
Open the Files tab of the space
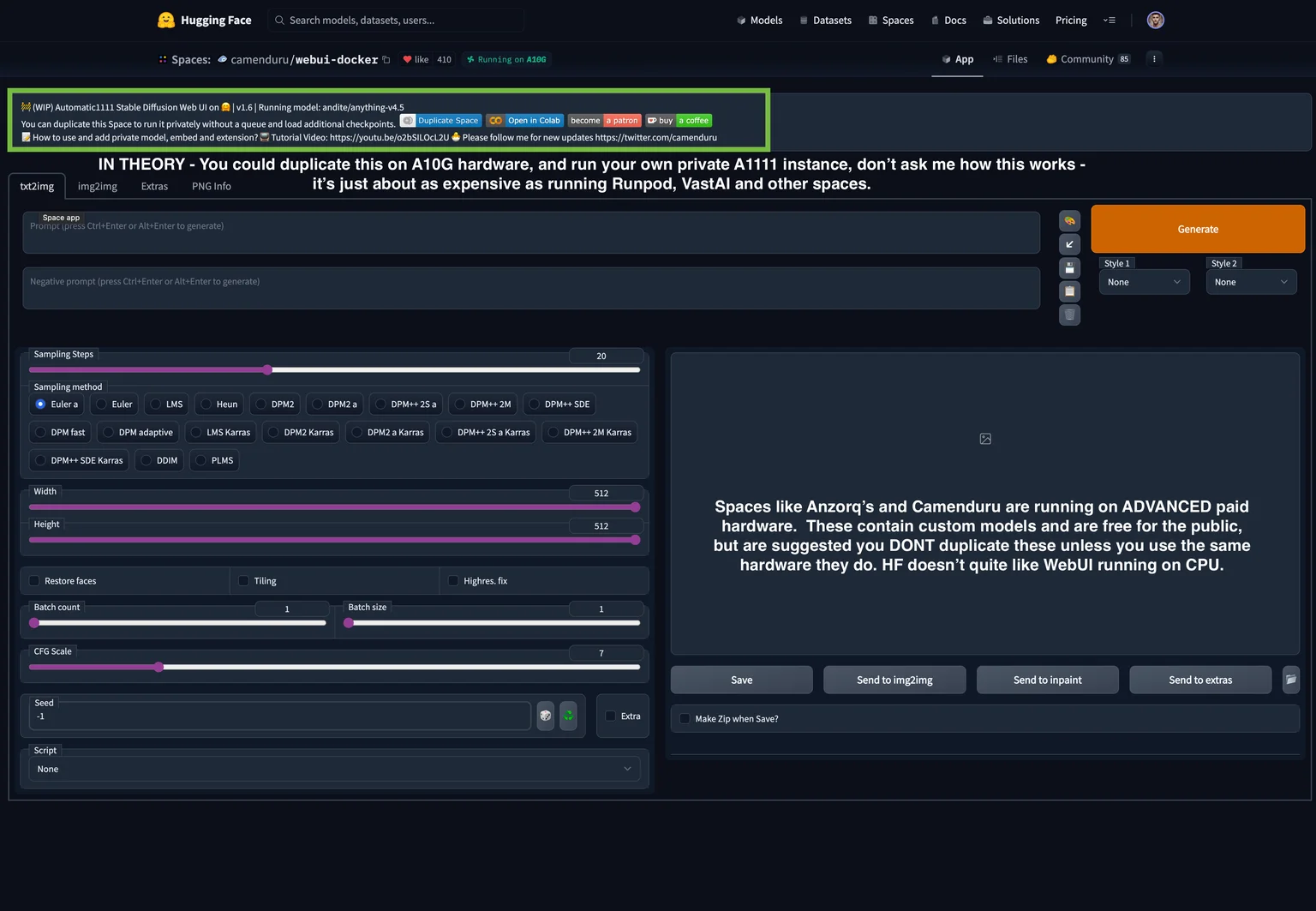pos(1010,59)
